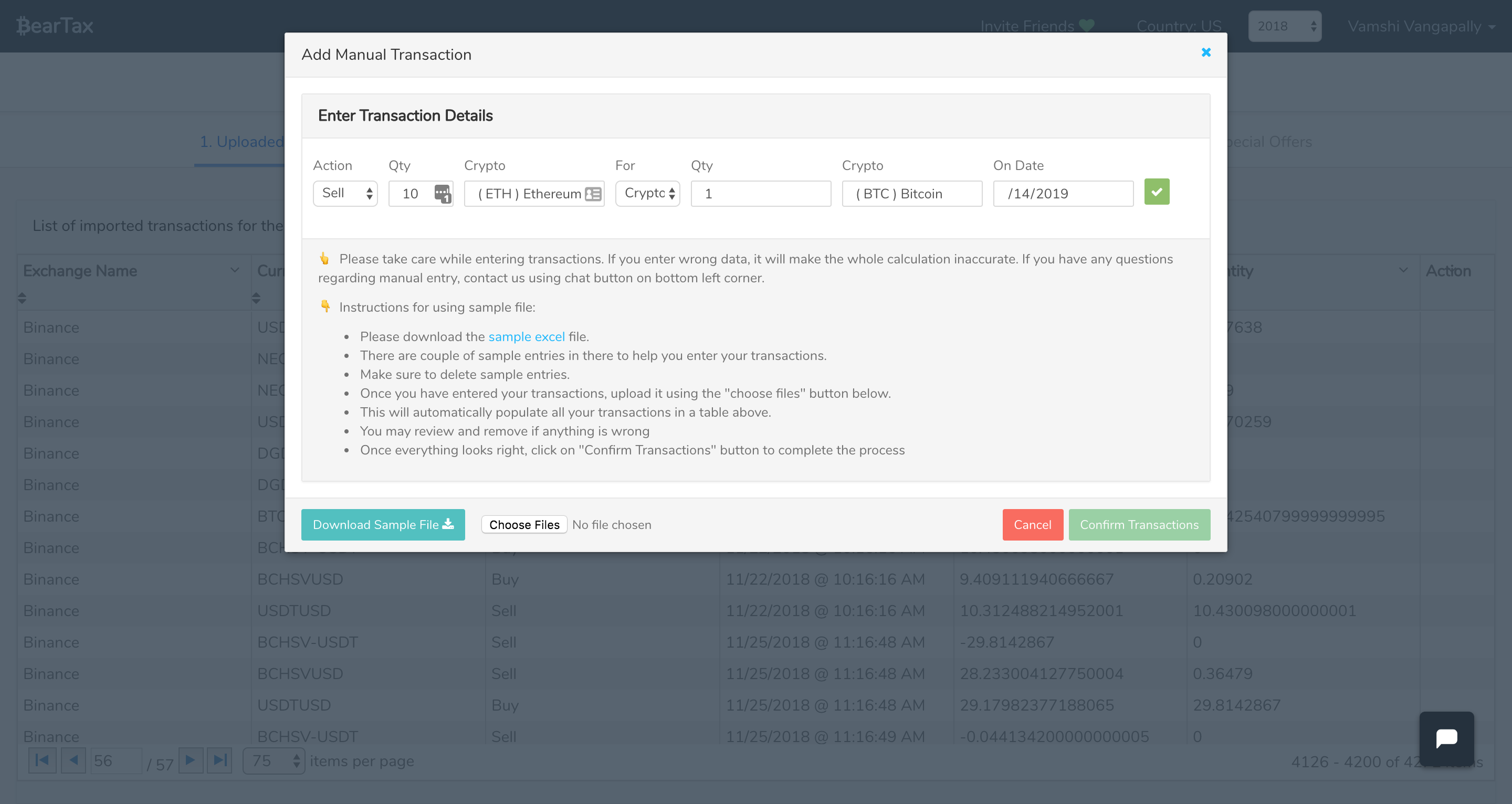The width and height of the screenshot is (1512, 804).
Task: Click the On Date input field
Action: 1063,194
